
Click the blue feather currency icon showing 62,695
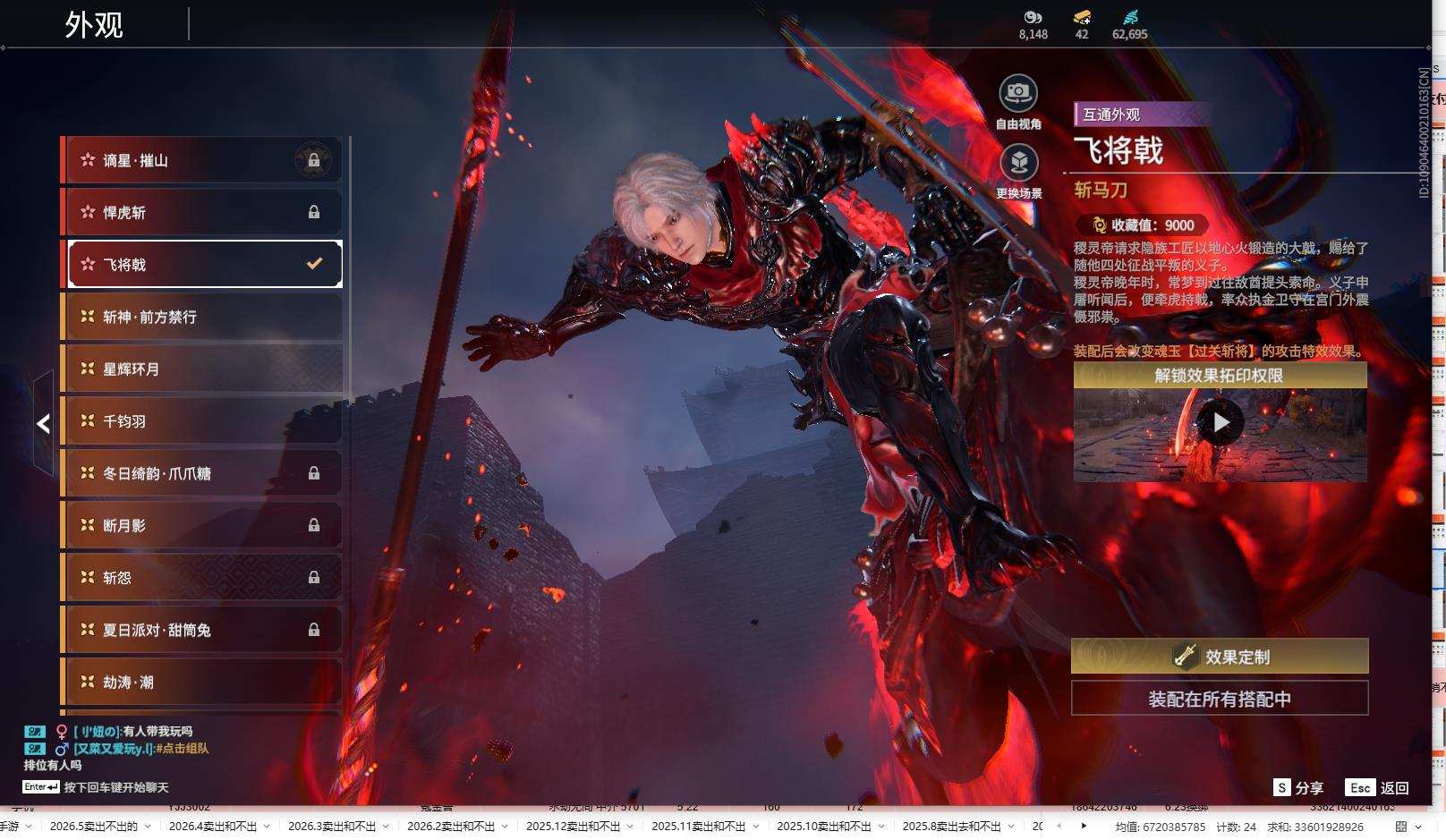1130,17
